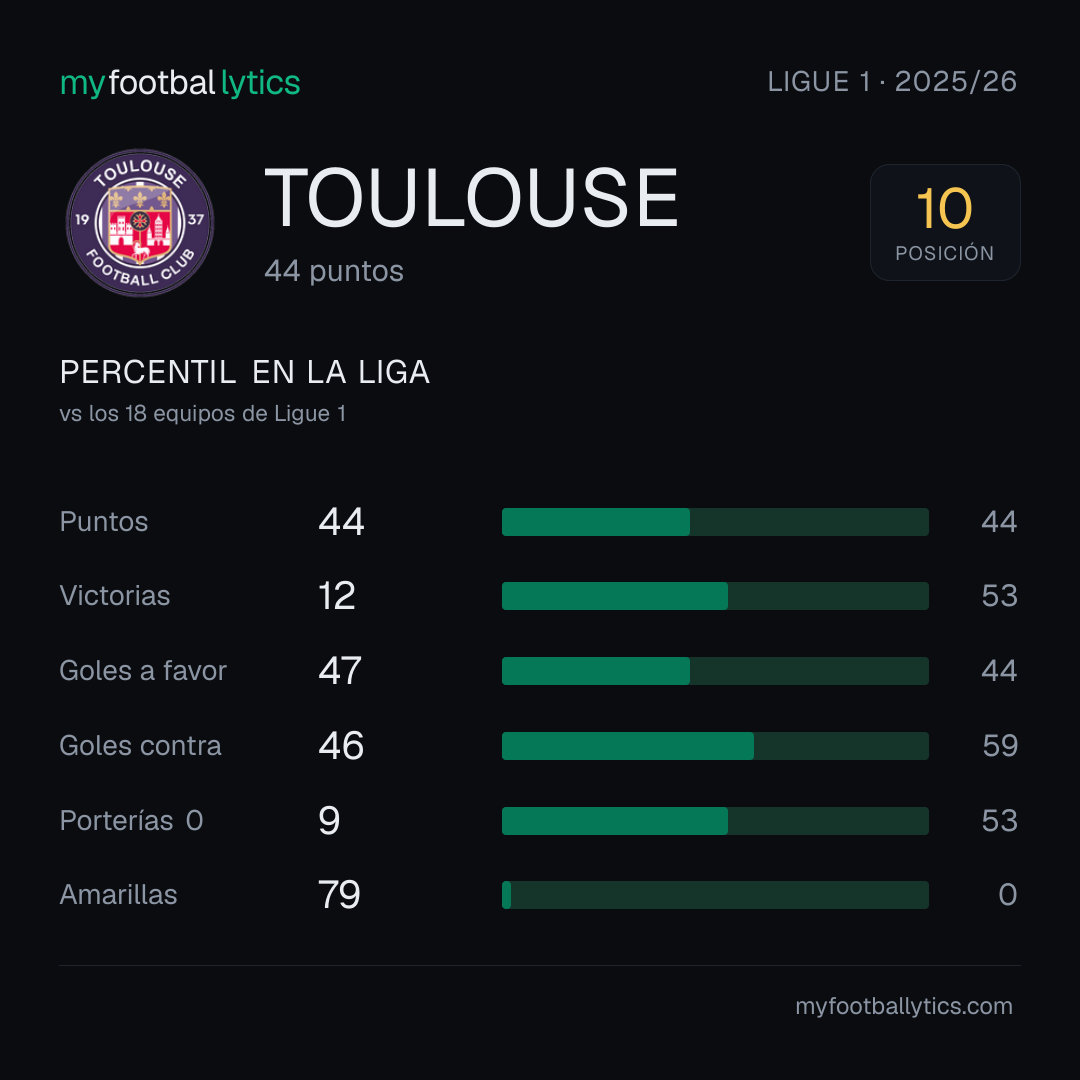Click the Puntos percentile bar
1080x1080 pixels.
click(715, 522)
